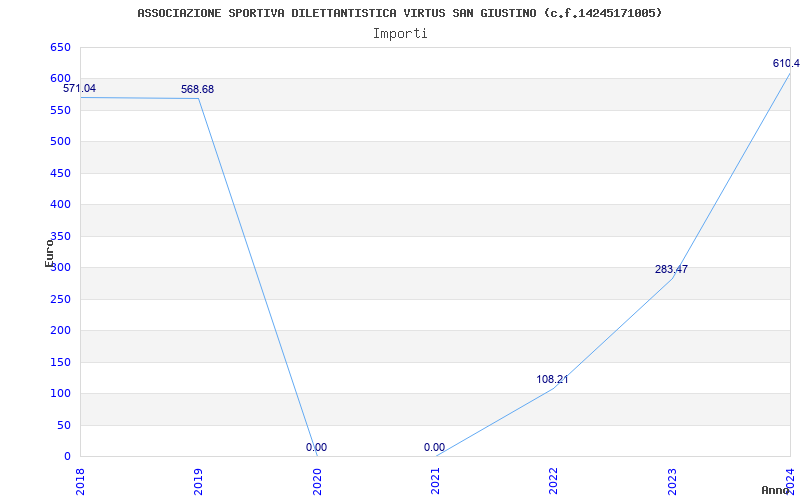
Task: Select the 108.21 data label
Action: pos(552,380)
